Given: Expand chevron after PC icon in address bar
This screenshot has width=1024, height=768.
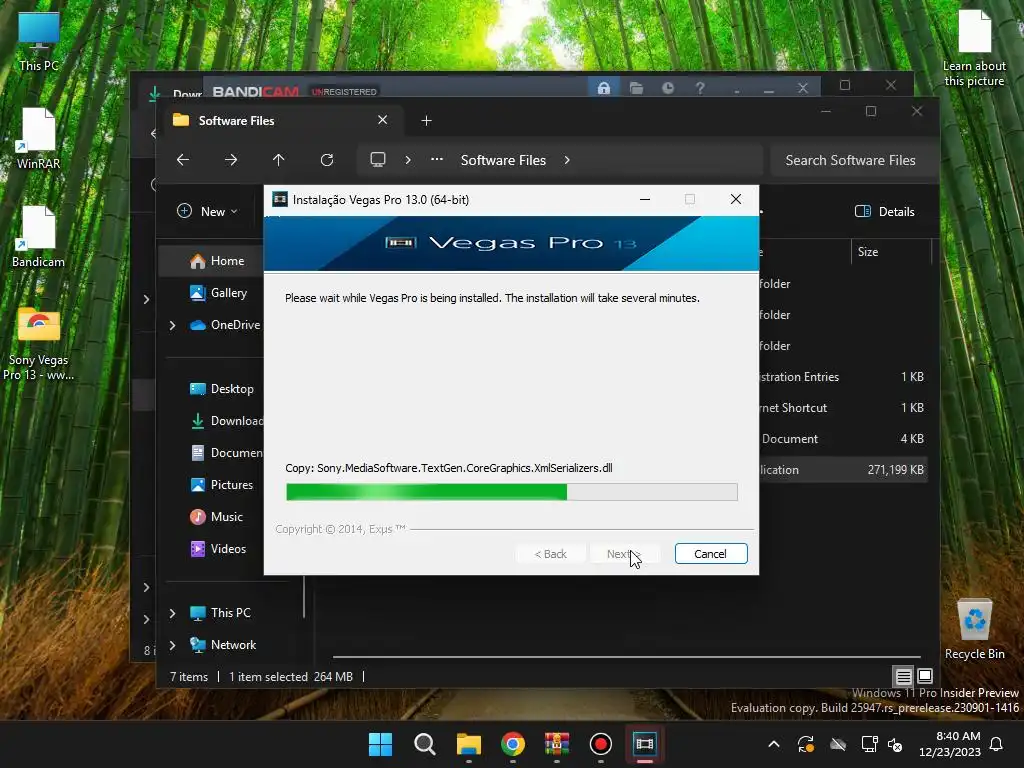Looking at the screenshot, I should 408,160.
